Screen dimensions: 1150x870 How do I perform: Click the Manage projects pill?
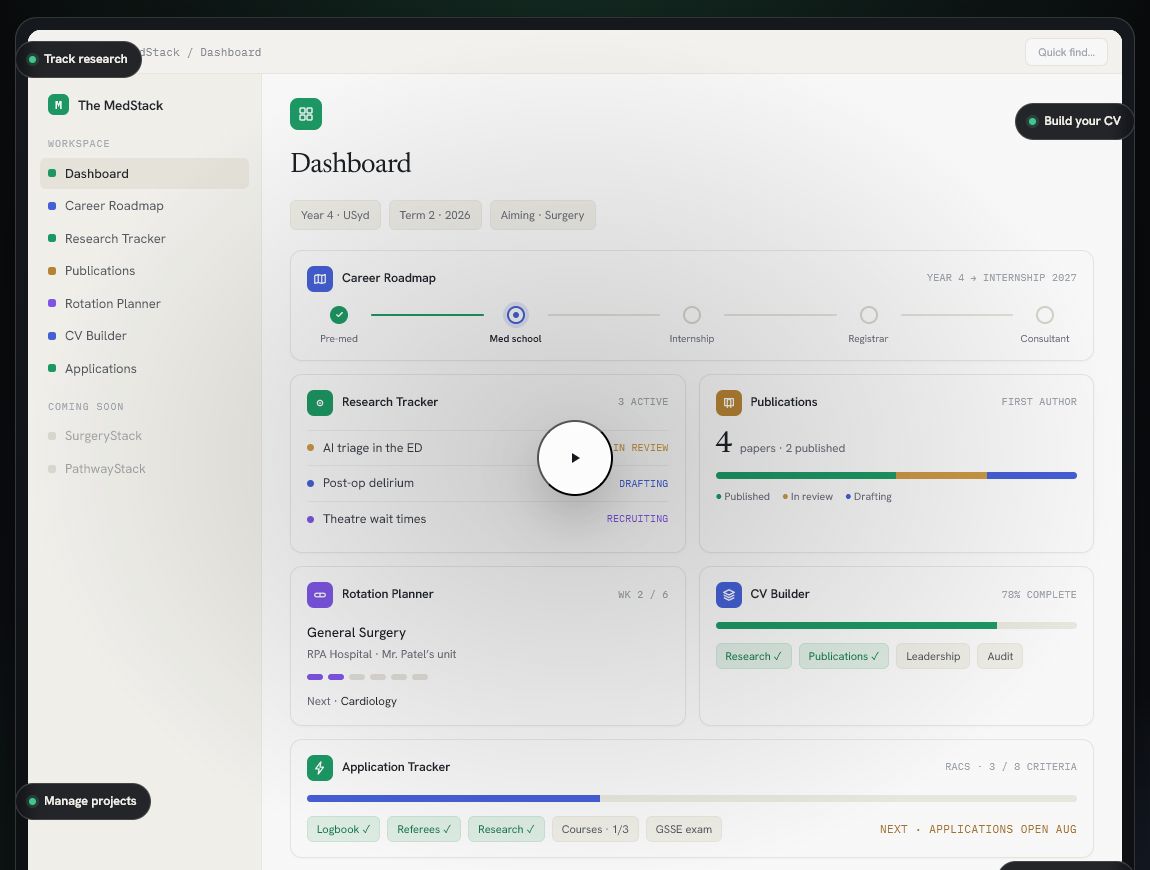tap(84, 801)
